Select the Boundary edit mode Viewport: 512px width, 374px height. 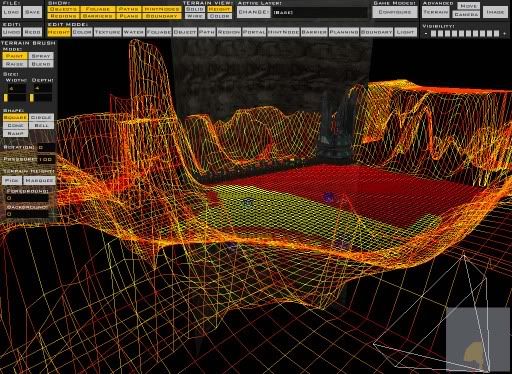376,32
